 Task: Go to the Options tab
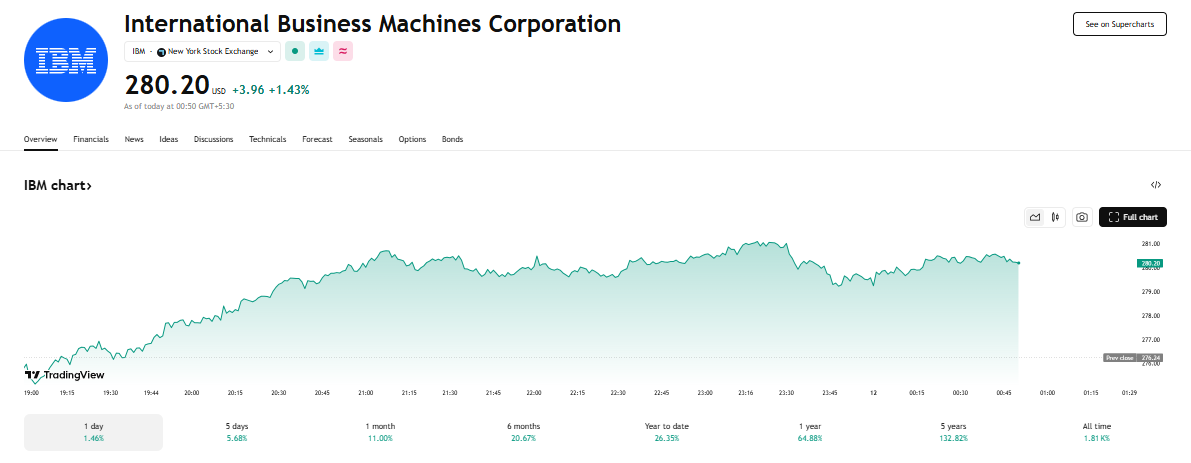412,140
